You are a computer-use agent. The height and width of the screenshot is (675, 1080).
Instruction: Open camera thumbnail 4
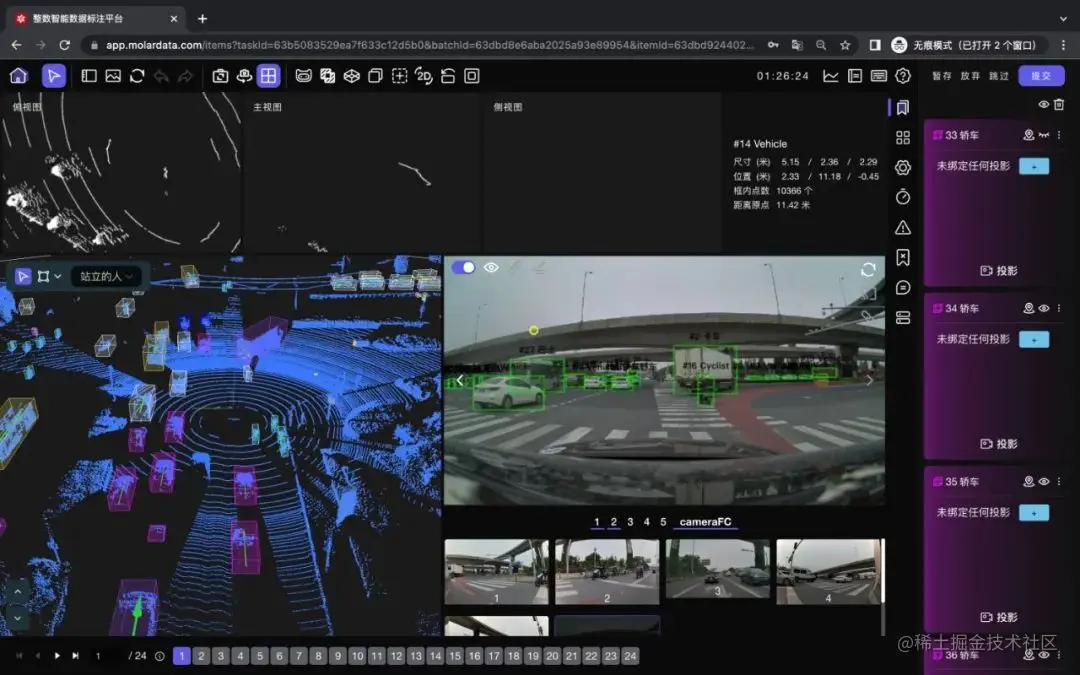[829, 572]
